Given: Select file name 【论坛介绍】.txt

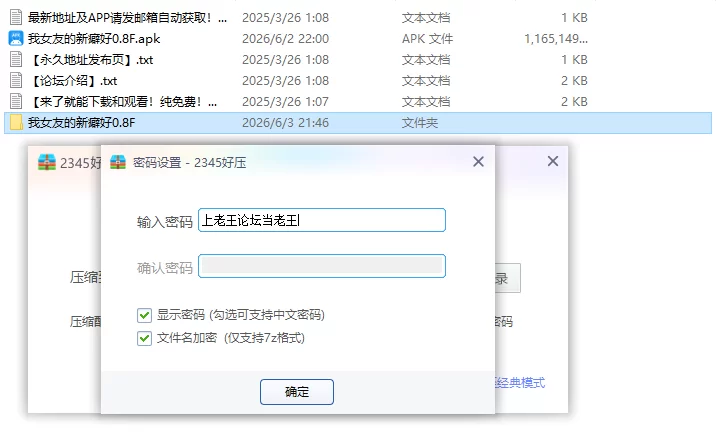Looking at the screenshot, I should point(73,81).
